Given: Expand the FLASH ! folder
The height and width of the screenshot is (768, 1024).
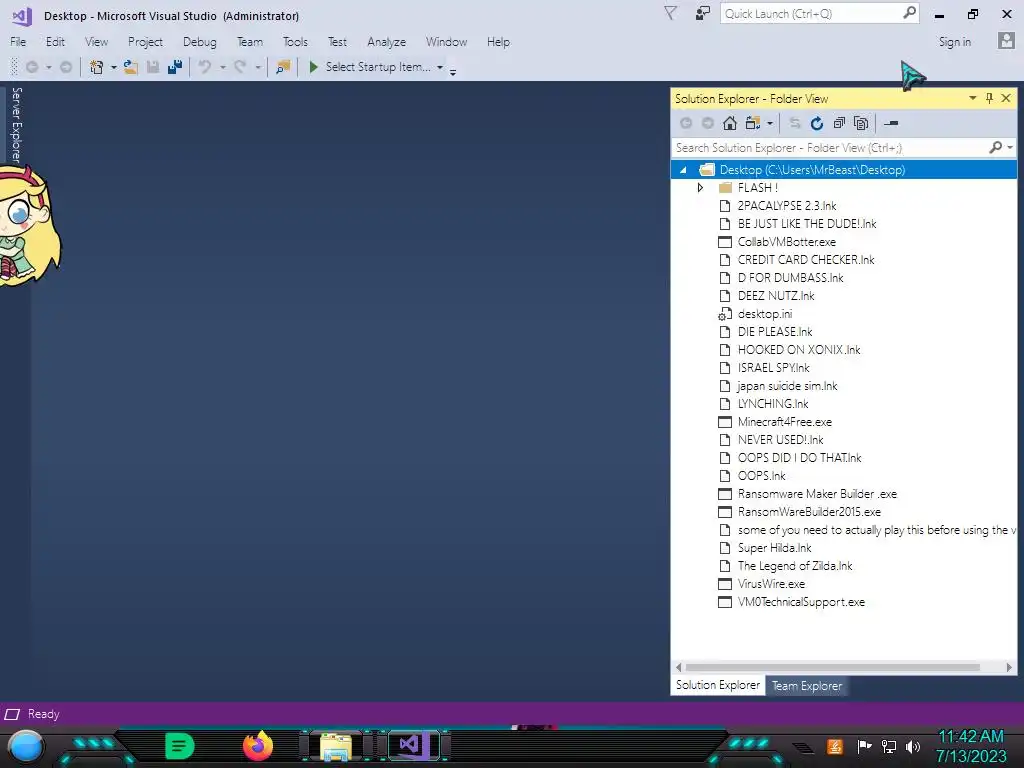Looking at the screenshot, I should coord(700,188).
